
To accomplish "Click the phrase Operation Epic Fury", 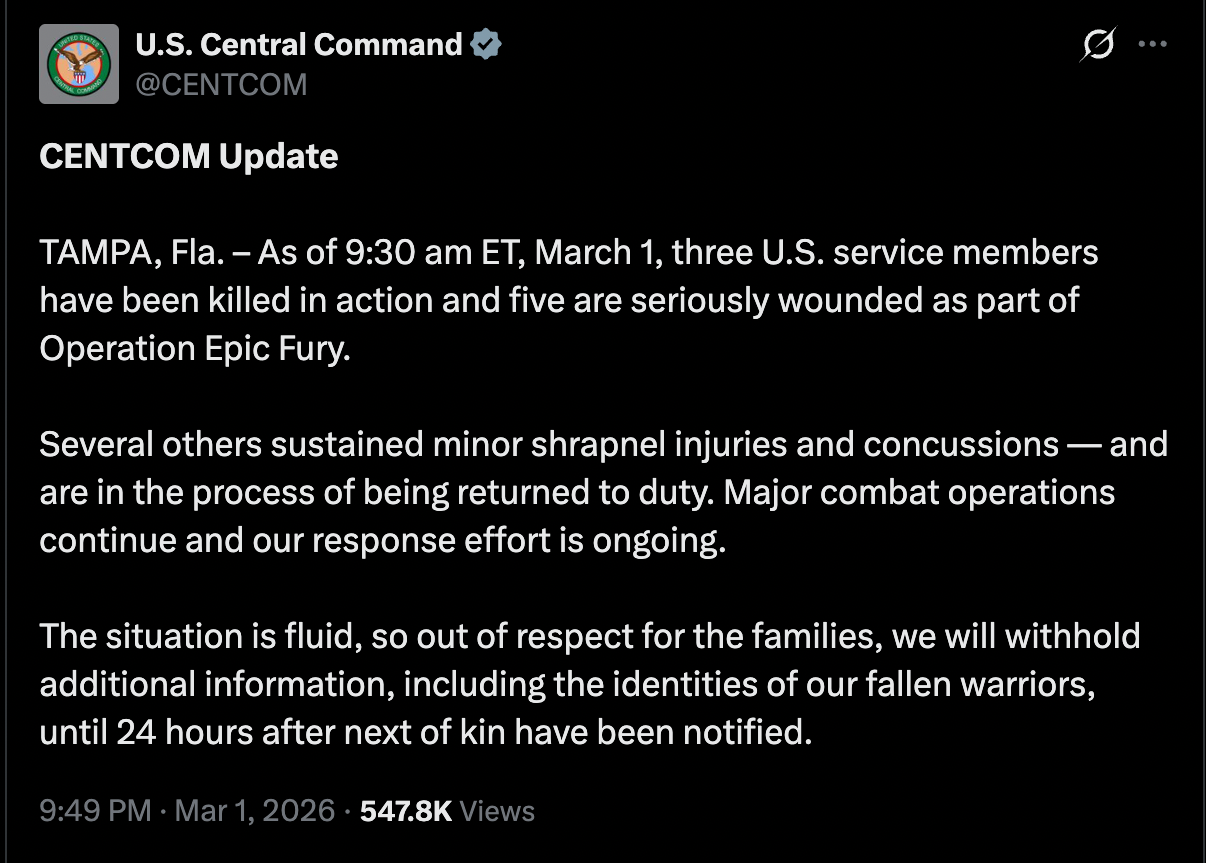I will click(x=195, y=349).
